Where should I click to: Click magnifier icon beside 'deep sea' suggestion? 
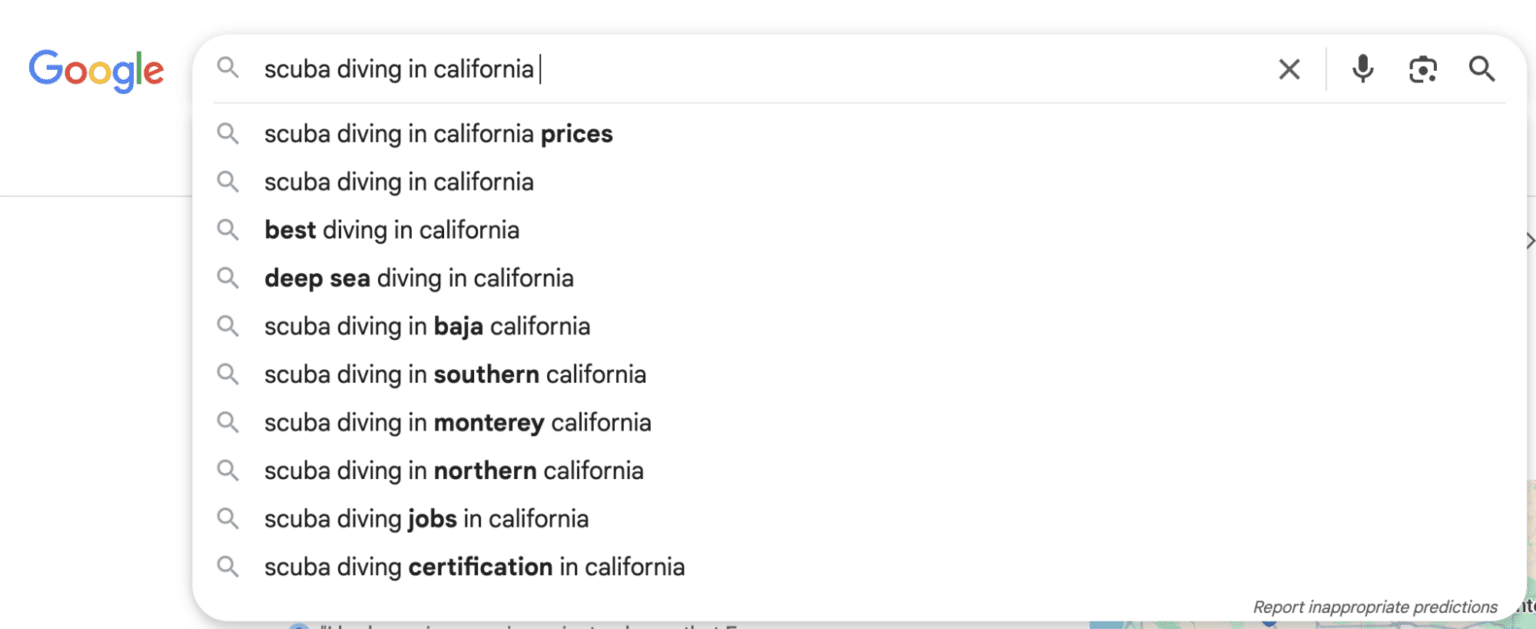click(229, 278)
